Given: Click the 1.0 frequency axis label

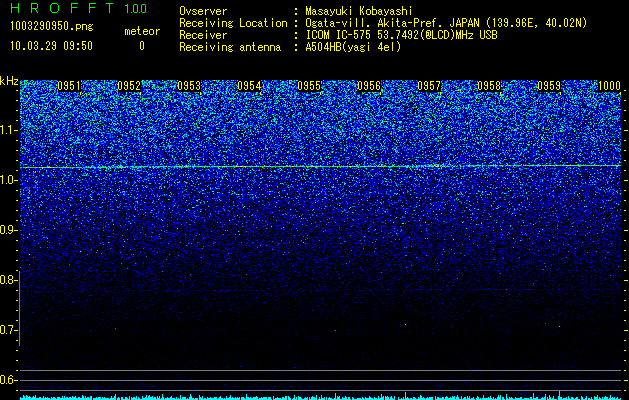Looking at the screenshot, I should [8, 180].
